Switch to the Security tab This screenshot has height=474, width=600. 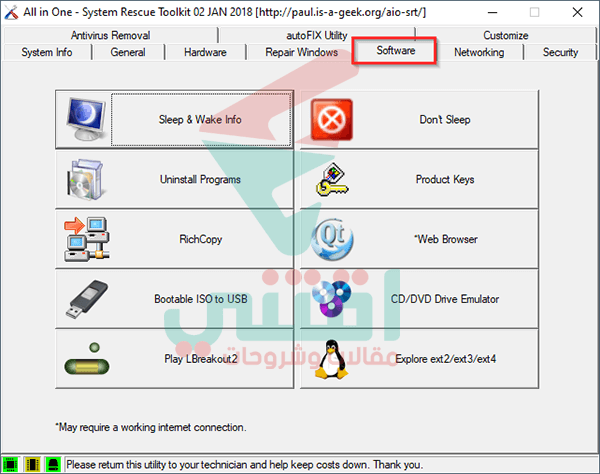[x=560, y=52]
